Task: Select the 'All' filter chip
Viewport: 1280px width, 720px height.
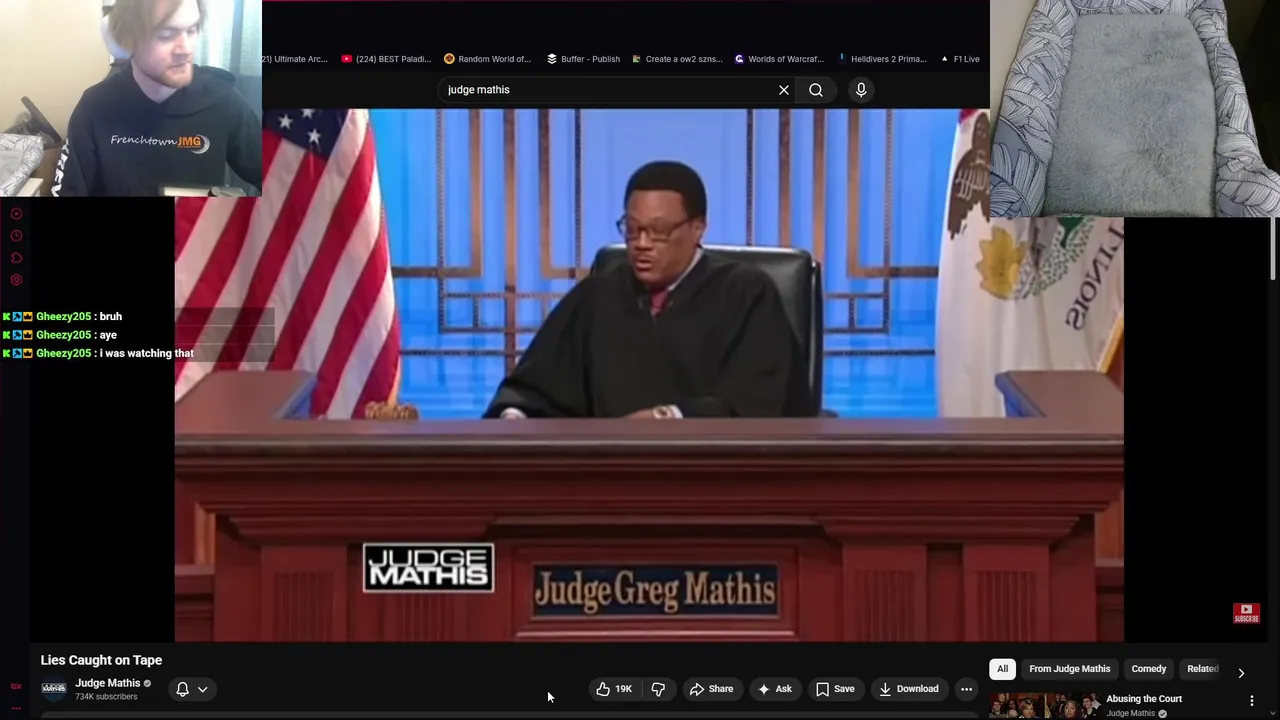Action: click(x=1002, y=669)
